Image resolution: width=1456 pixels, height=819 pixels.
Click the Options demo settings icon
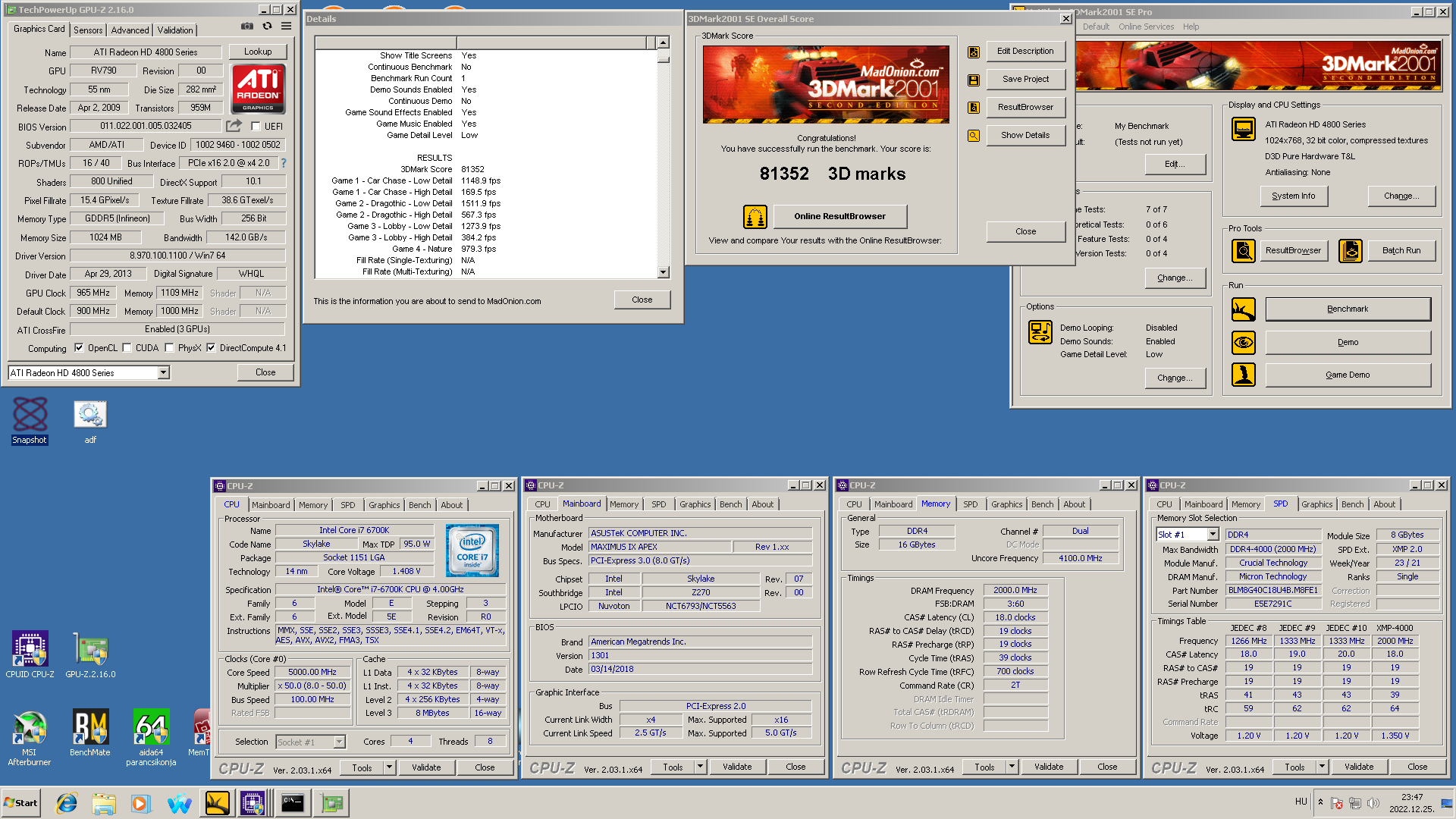(1040, 332)
